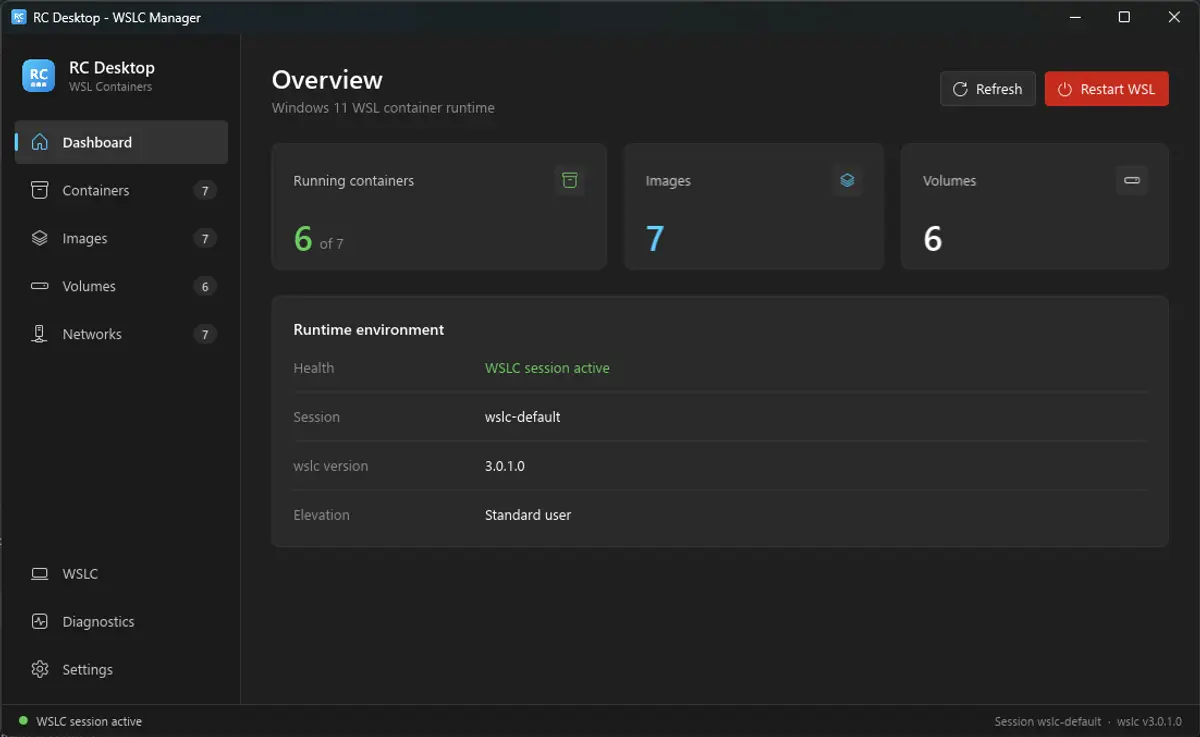Open the WSLC page
Screen dimensions: 1200x737
121,574
